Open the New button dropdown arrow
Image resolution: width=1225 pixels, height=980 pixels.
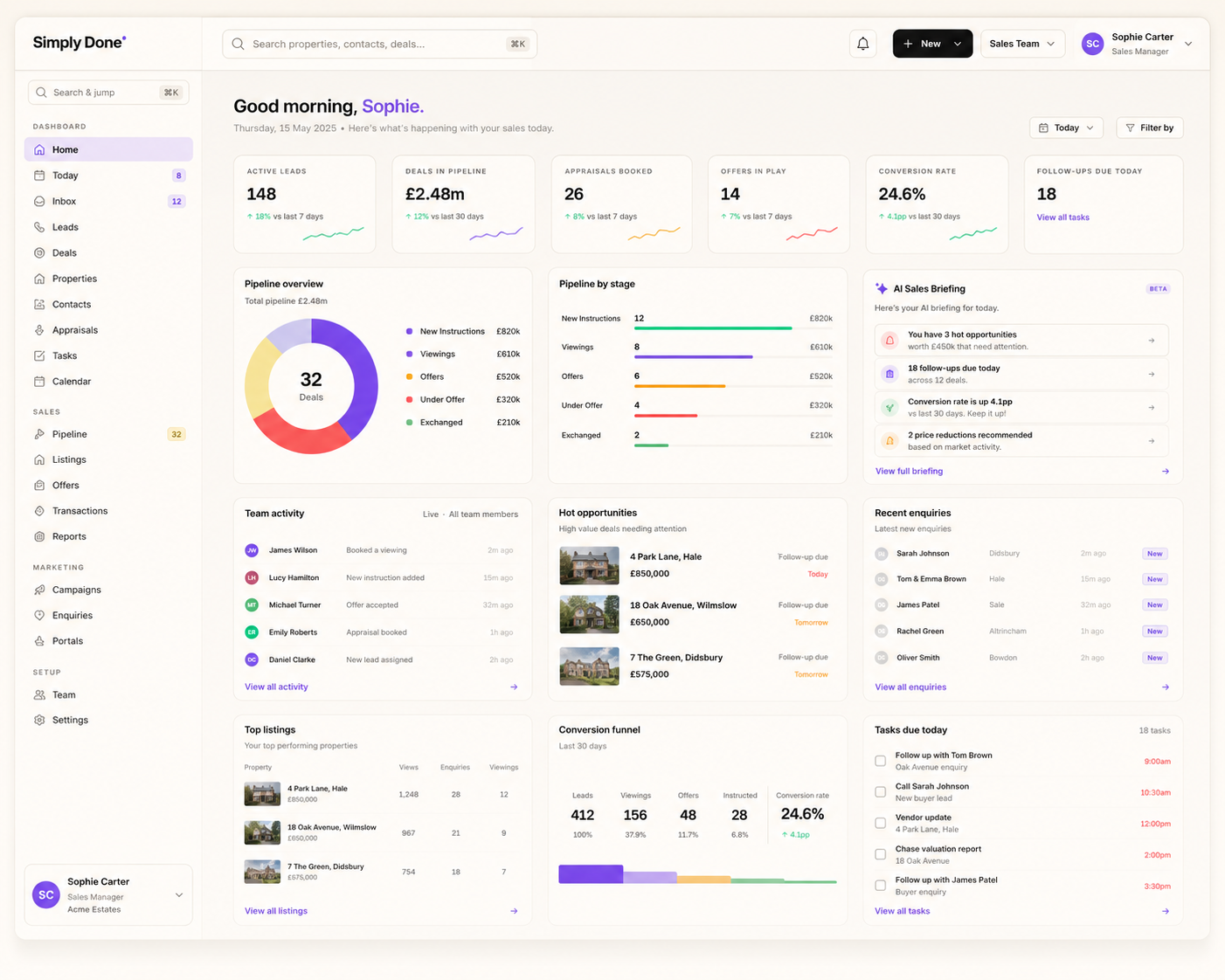(958, 44)
